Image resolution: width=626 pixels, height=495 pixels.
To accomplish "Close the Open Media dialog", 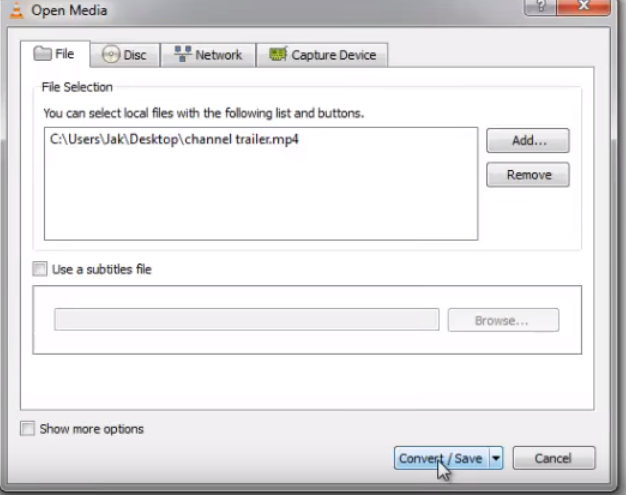I will 584,7.
